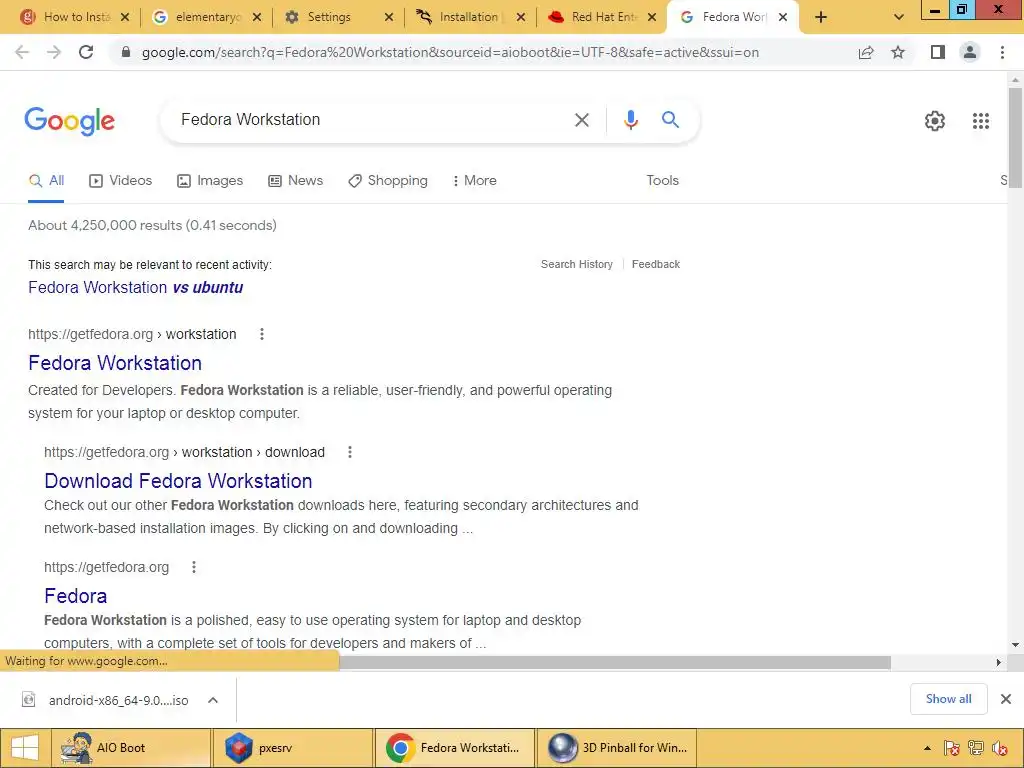Open search Tools

(x=662, y=181)
